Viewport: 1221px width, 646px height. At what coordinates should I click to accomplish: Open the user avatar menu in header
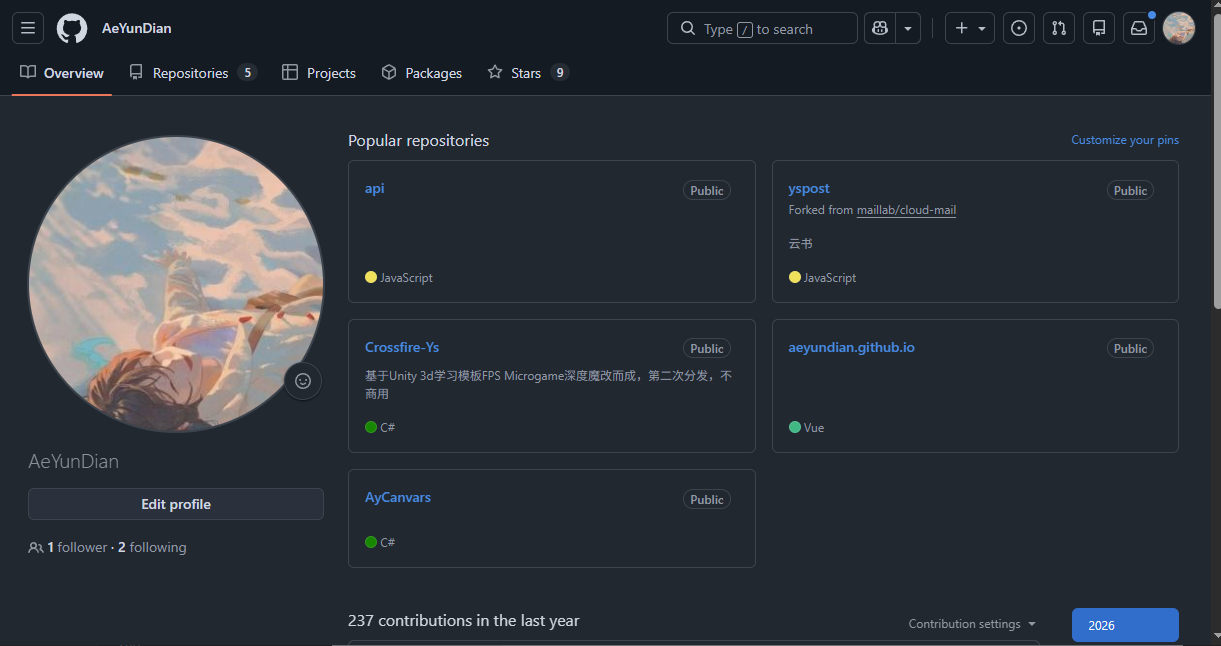coord(1179,29)
